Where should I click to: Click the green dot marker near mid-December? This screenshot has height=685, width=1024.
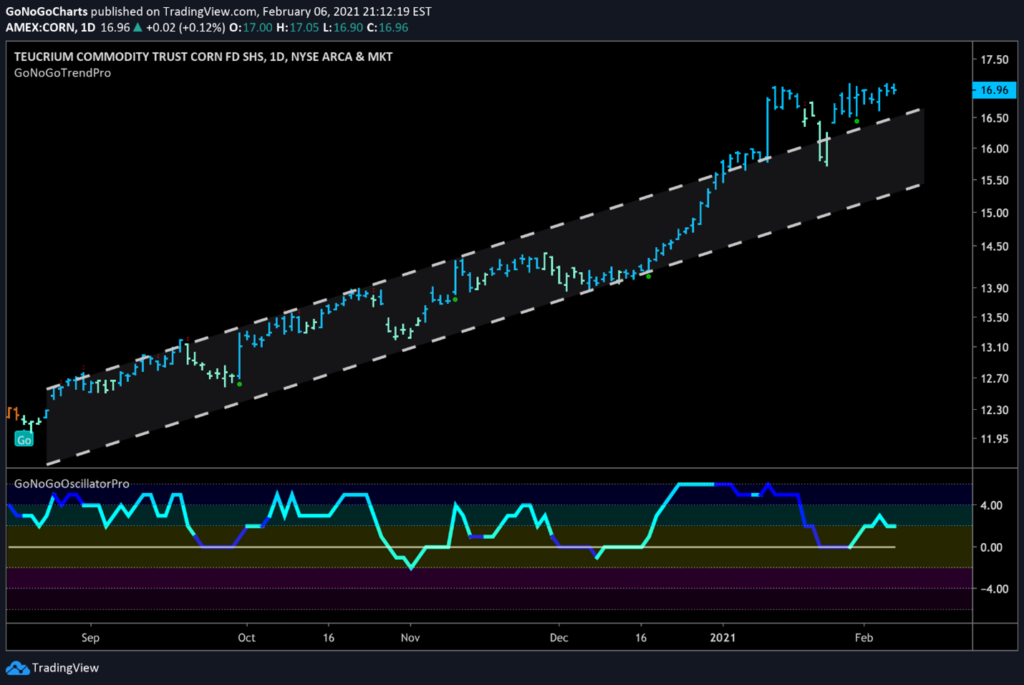click(648, 276)
